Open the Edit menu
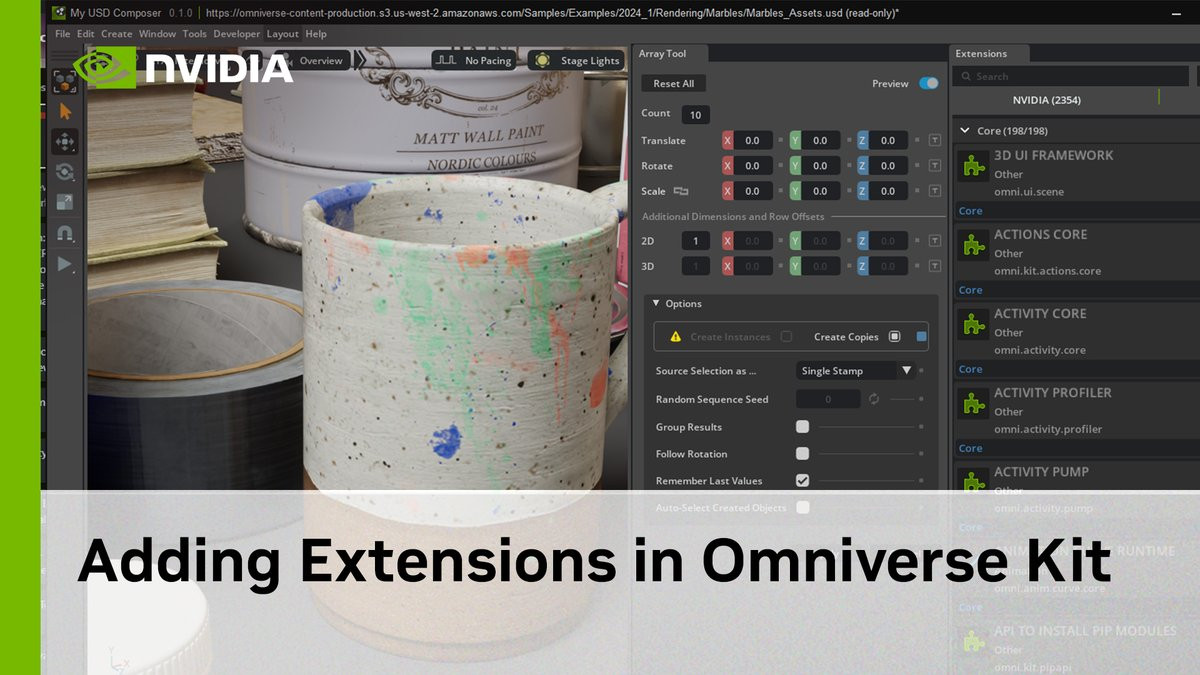The width and height of the screenshot is (1200, 675). [x=86, y=34]
